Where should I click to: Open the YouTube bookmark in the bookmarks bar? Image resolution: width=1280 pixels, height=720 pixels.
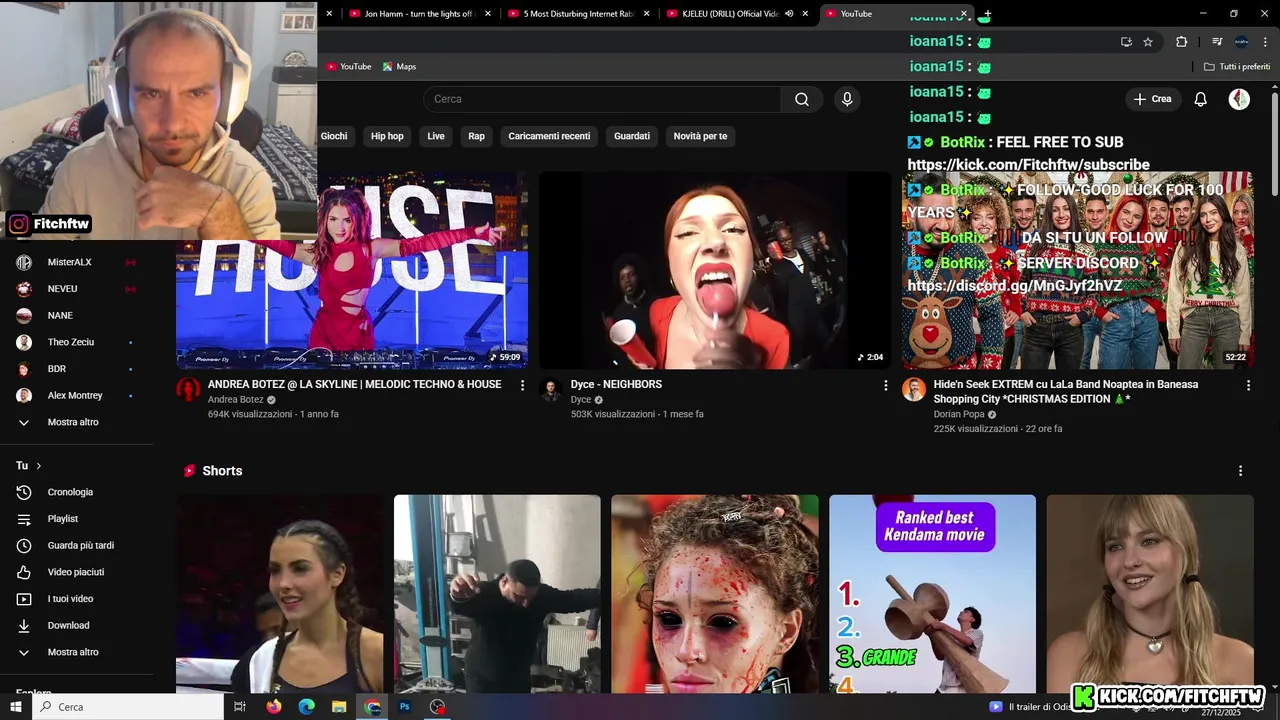(x=348, y=67)
